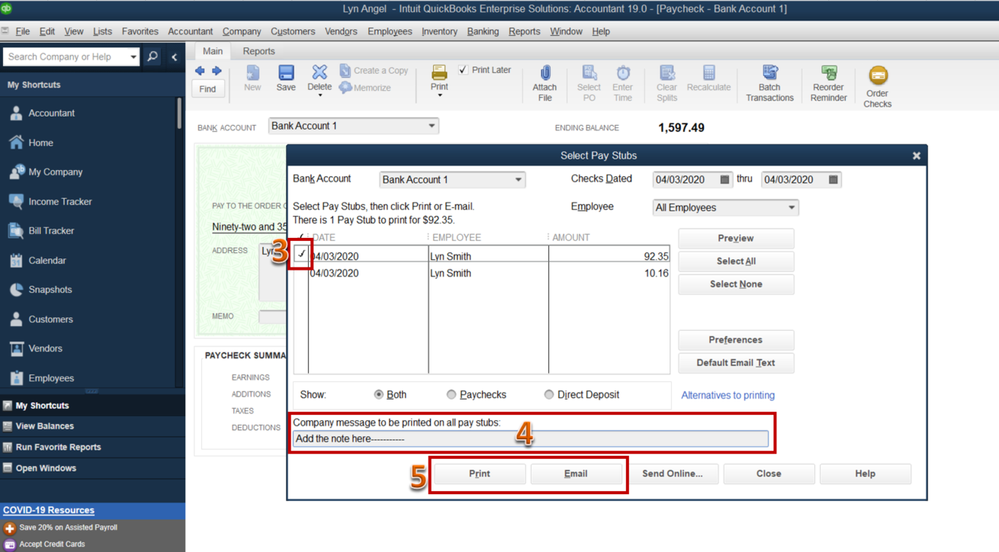Open Calendar shortcut
The image size is (999, 552).
(47, 260)
